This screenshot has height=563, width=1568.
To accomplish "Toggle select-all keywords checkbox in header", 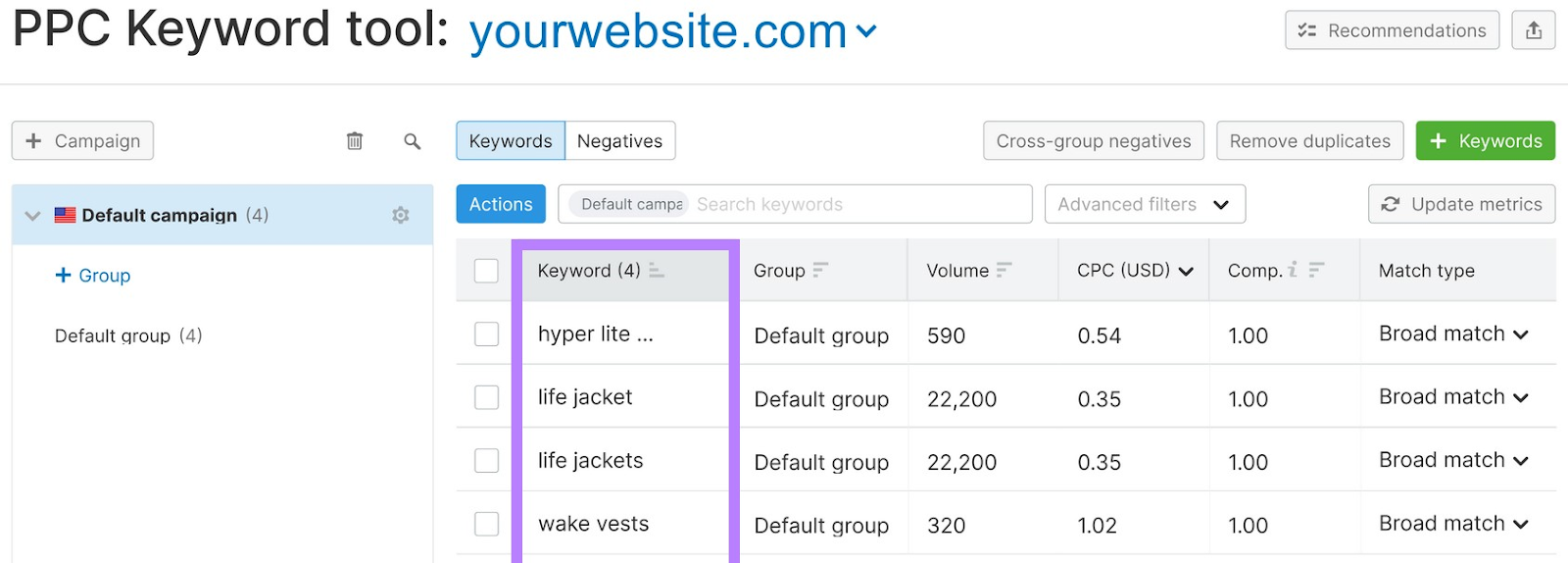I will point(486,271).
